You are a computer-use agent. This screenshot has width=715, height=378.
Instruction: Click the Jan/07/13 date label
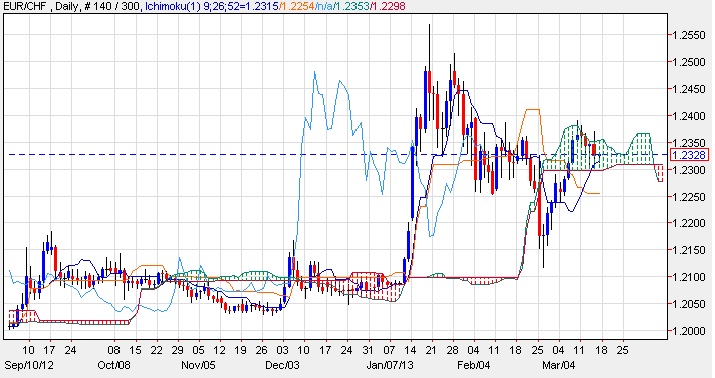coord(390,365)
